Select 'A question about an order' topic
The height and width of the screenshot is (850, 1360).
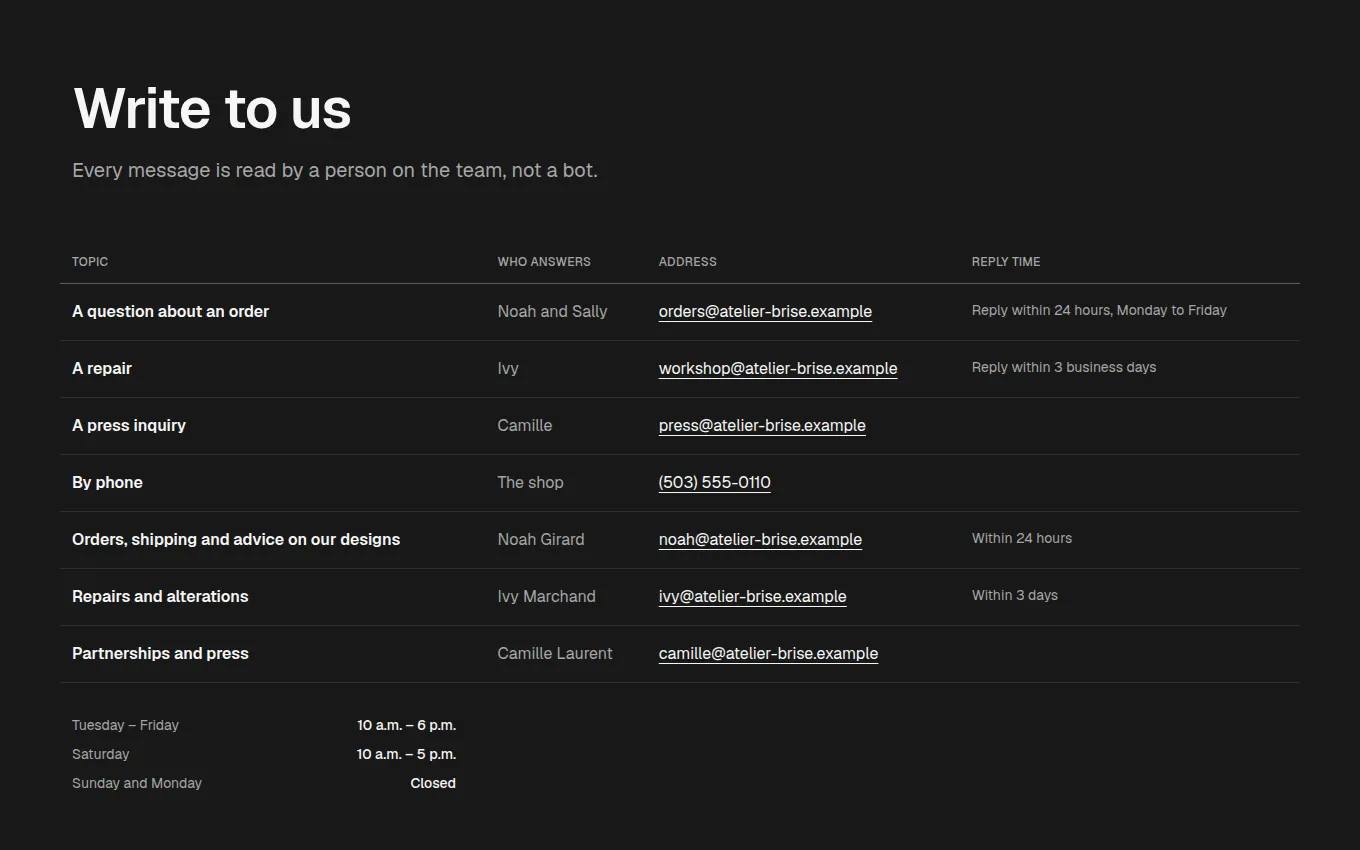pyautogui.click(x=171, y=312)
